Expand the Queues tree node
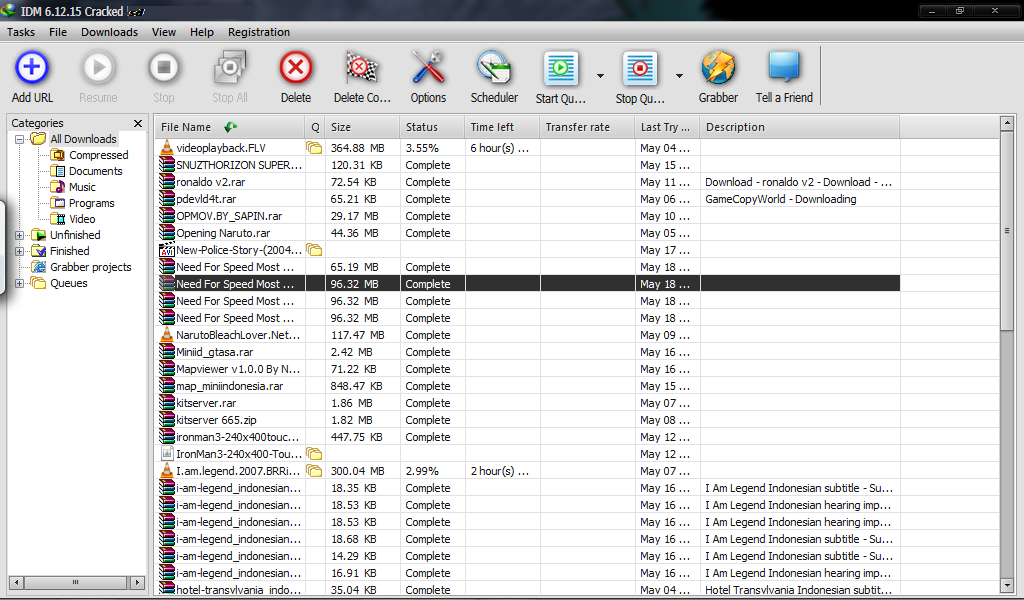This screenshot has width=1024, height=600. [20, 283]
